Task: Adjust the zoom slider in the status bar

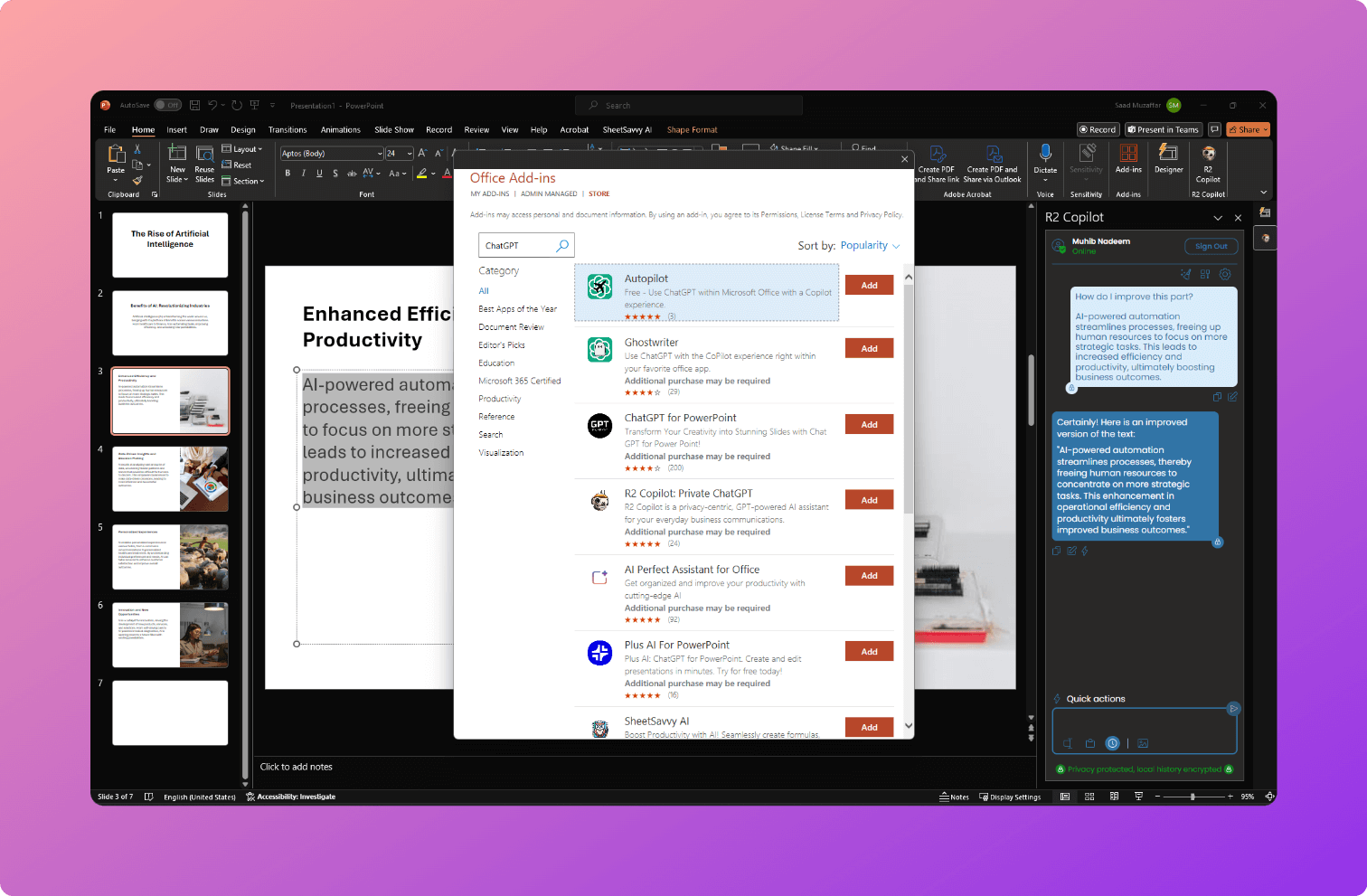Action: click(x=1193, y=797)
